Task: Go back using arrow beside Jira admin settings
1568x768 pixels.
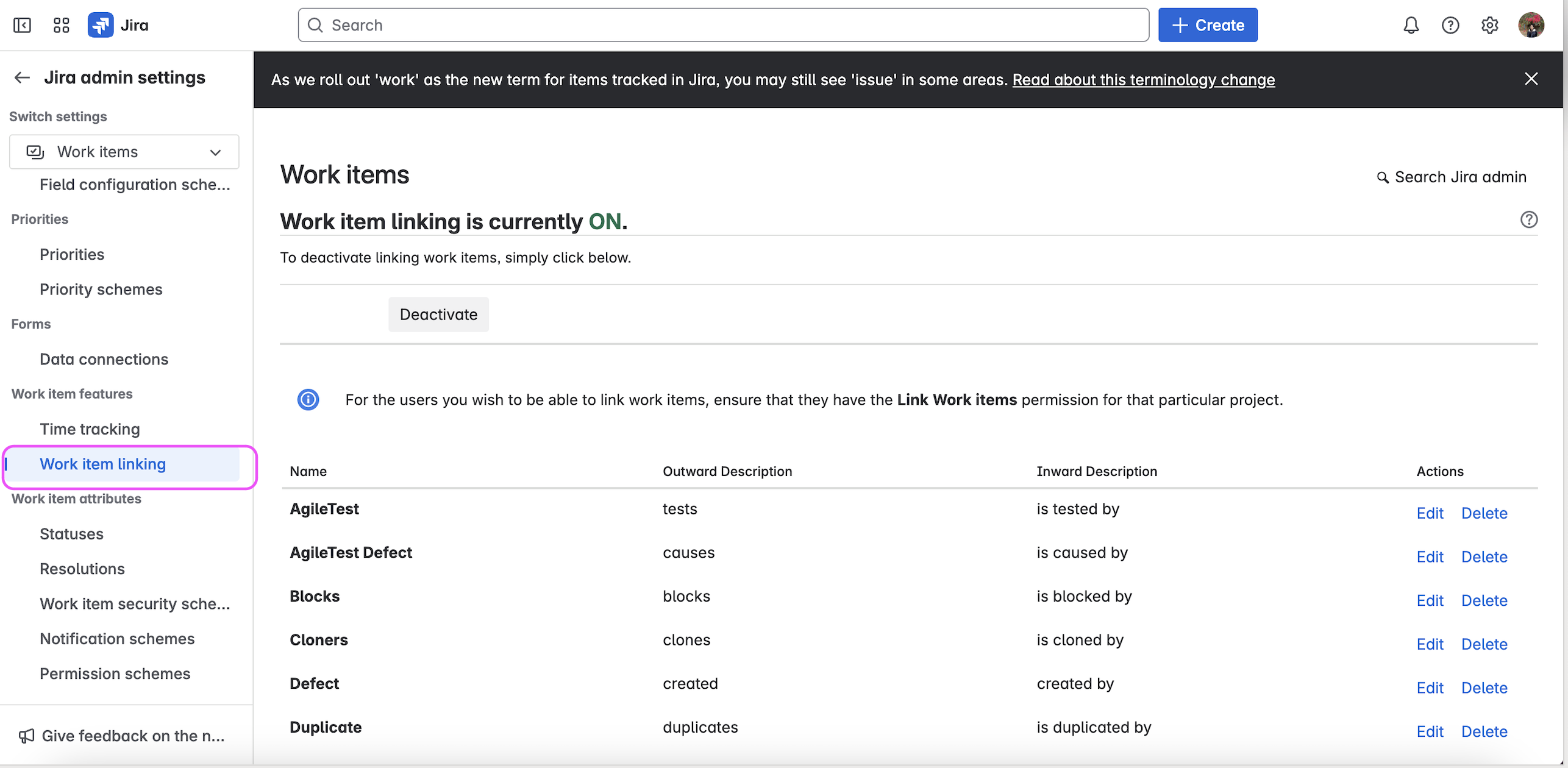Action: coord(22,77)
